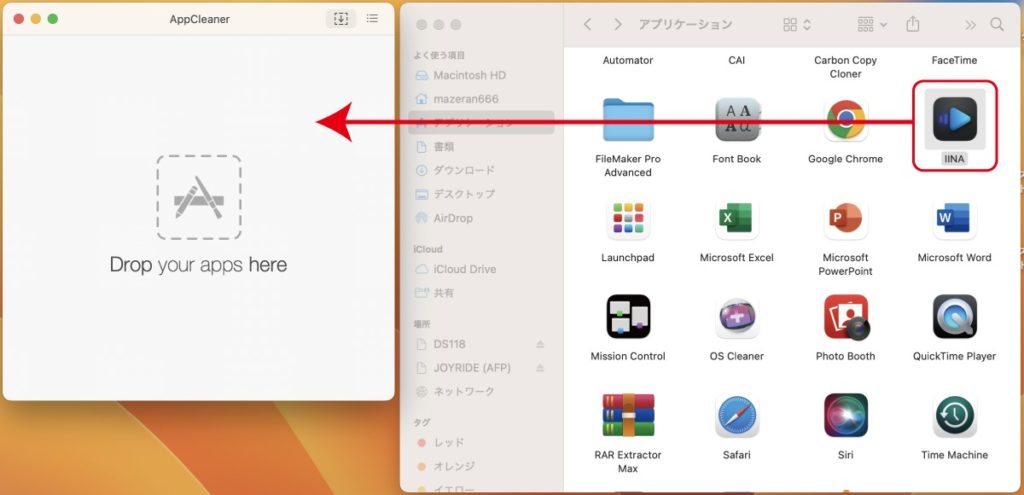
Task: Select the Safari app icon
Action: [x=737, y=415]
